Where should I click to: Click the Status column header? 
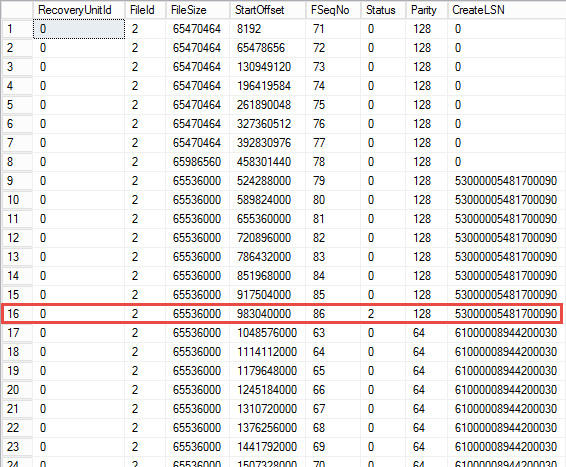pyautogui.click(x=383, y=10)
